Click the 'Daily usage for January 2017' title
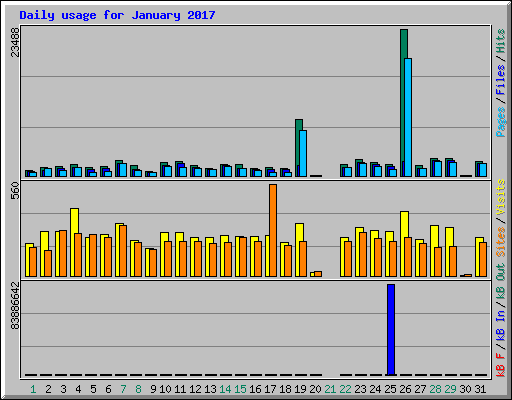Image resolution: width=512 pixels, height=400 pixels. [117, 15]
